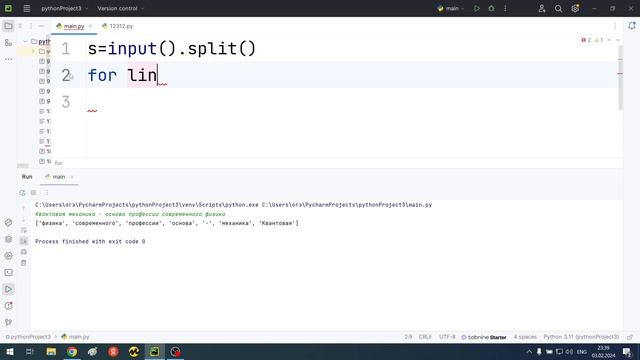Open the errors and warnings inspection widget
The height and width of the screenshot is (360, 640).
click(x=592, y=40)
